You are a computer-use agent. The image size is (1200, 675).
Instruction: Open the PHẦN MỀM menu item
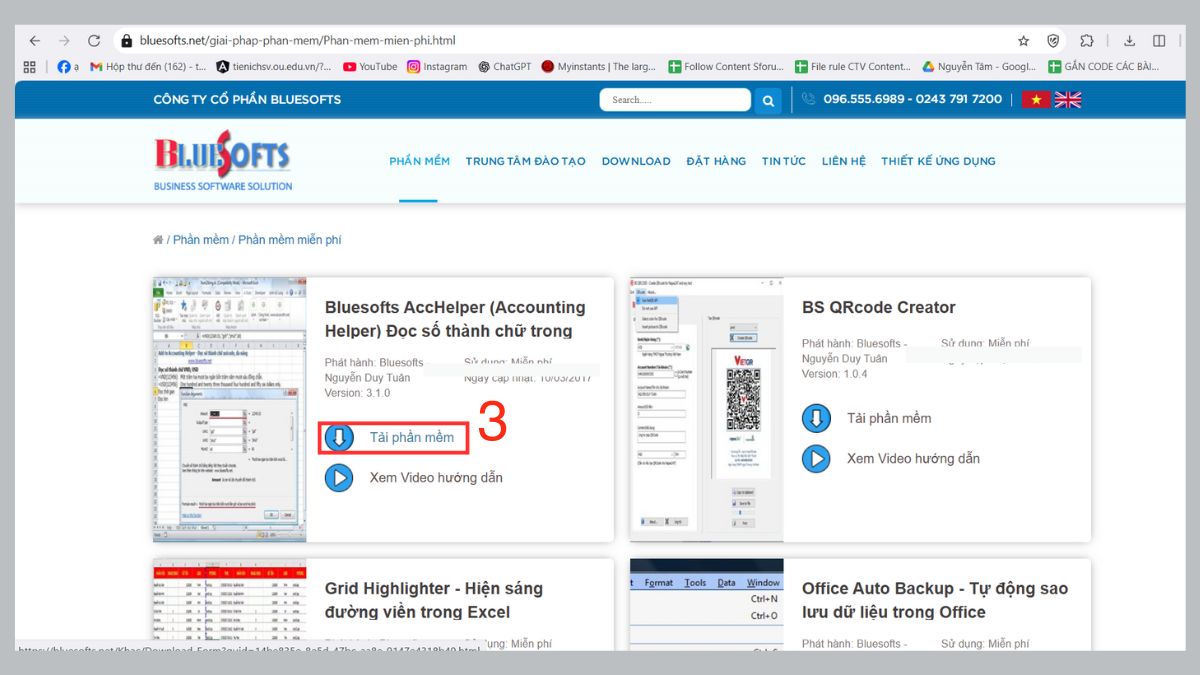419,161
